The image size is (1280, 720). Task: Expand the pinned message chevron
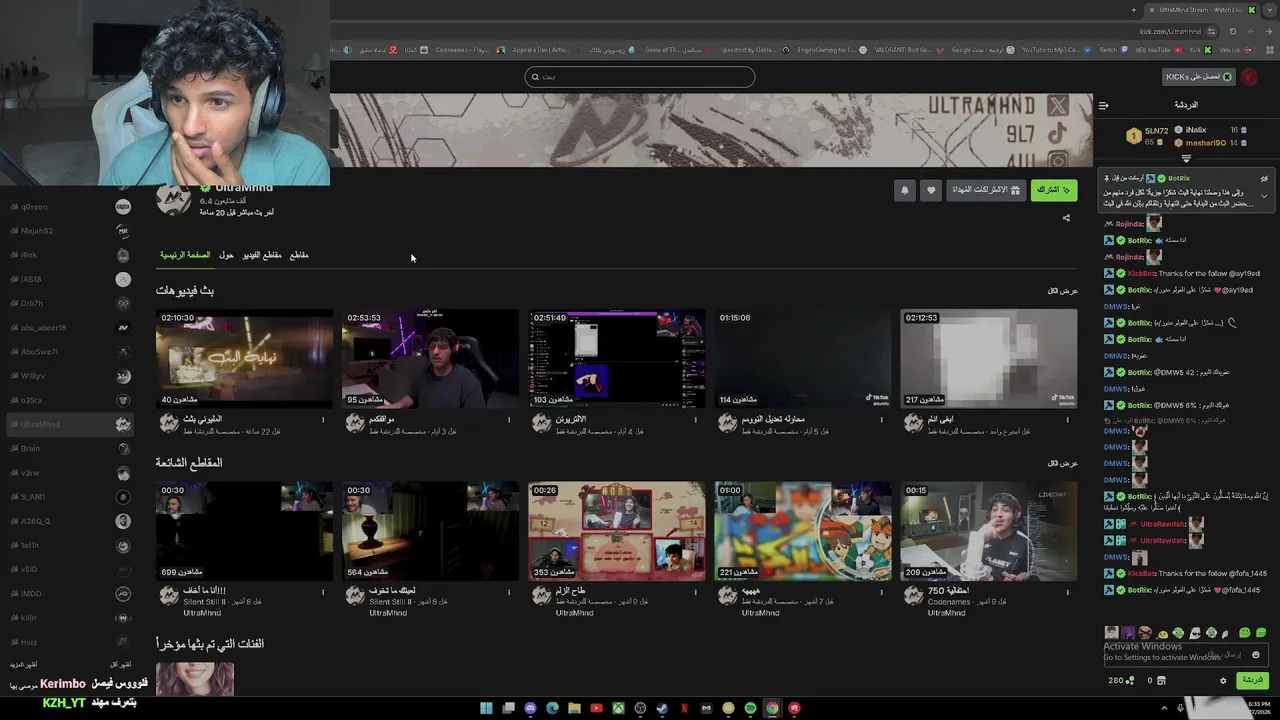[x=1264, y=196]
